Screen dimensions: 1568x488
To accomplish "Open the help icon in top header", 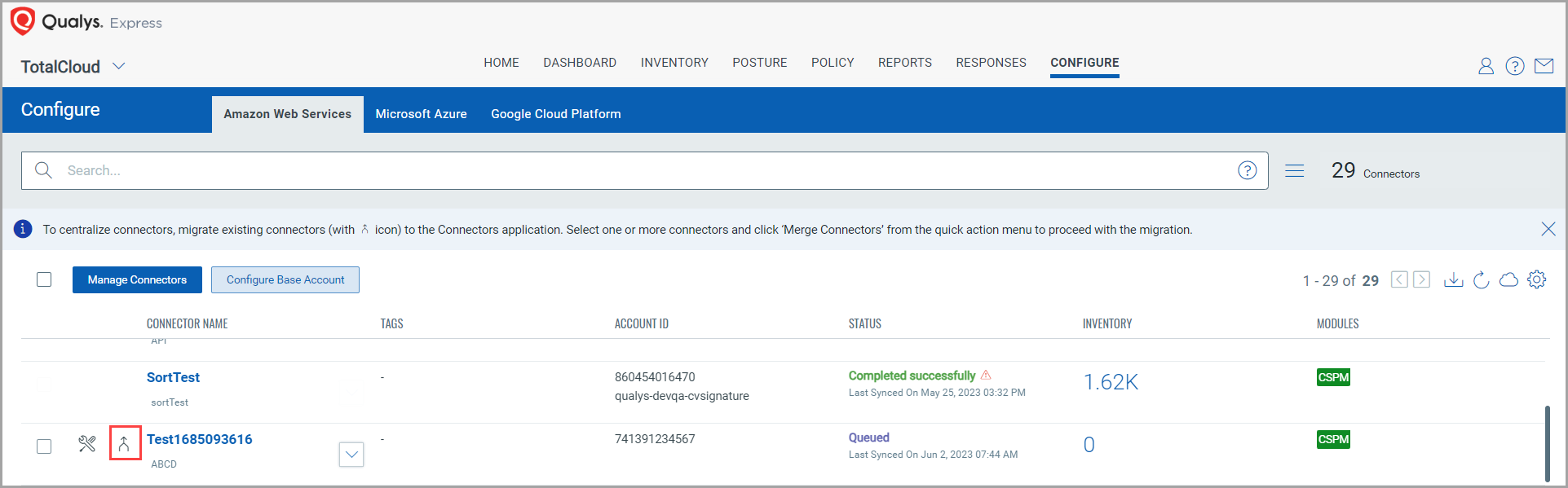I will [1514, 66].
